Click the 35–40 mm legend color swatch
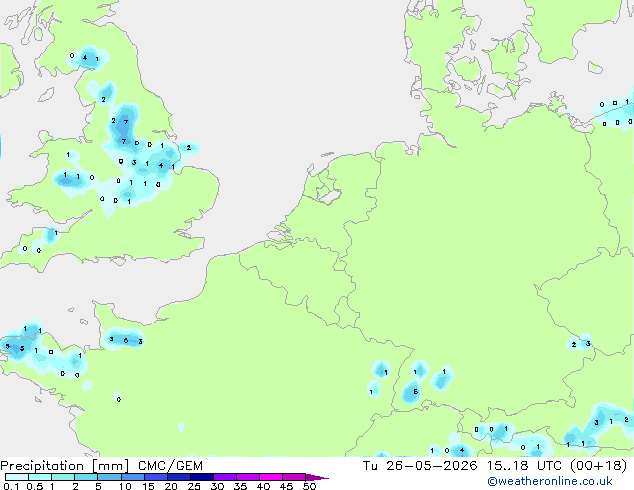The height and width of the screenshot is (490, 634). tap(247, 477)
